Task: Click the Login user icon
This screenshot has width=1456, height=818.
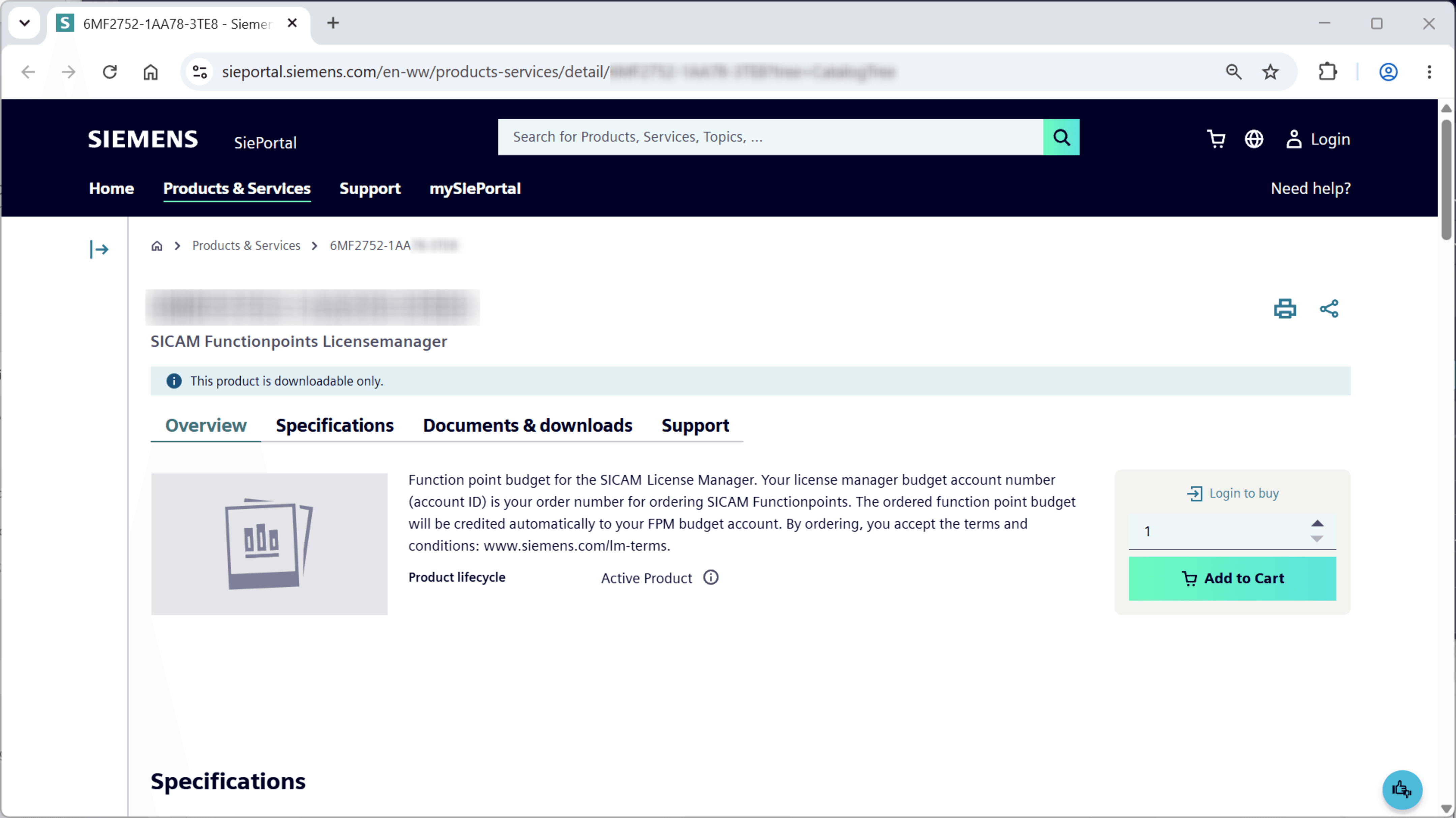Action: click(1293, 139)
